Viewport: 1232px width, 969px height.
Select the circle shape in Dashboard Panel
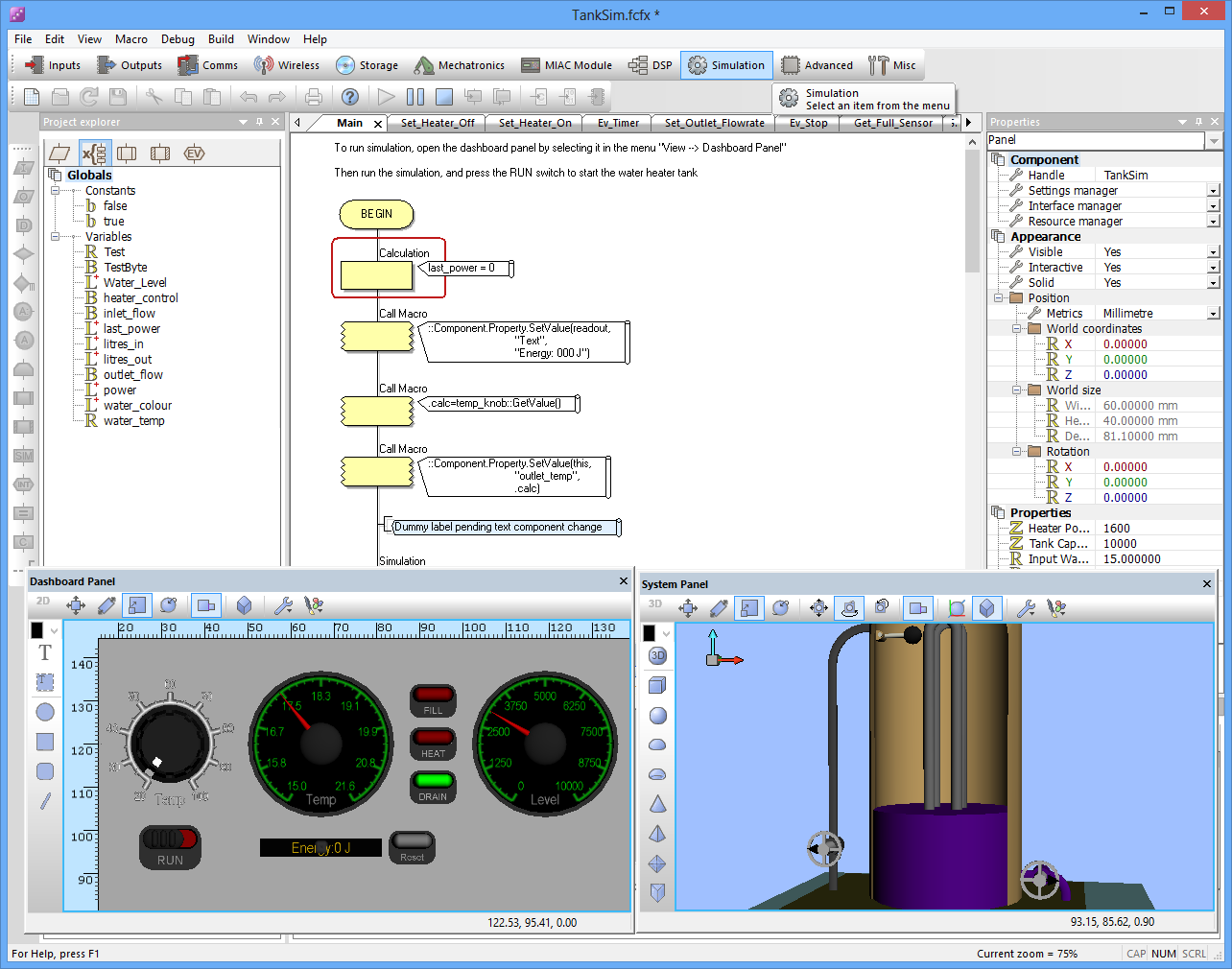coord(45,712)
